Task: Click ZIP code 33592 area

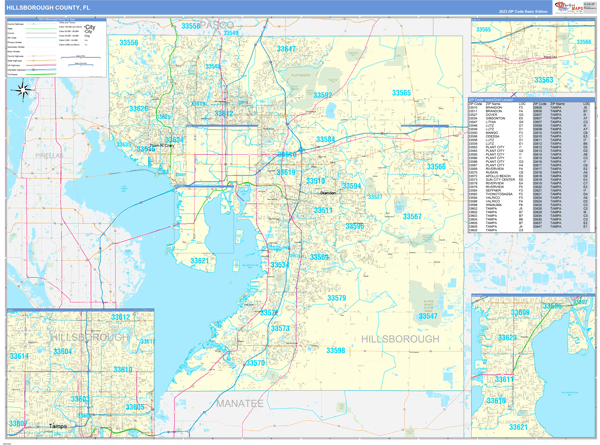Action: (323, 94)
